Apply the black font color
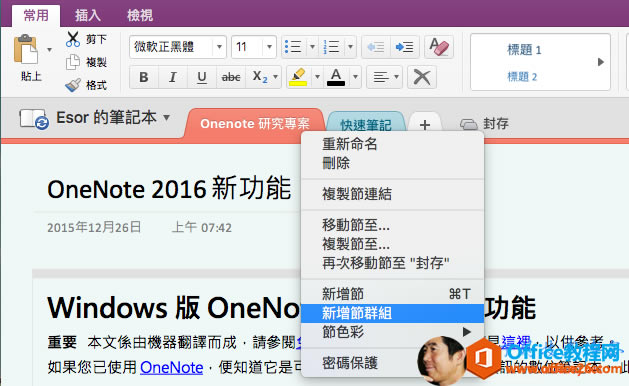Image resolution: width=629 pixels, height=386 pixels. coord(336,77)
